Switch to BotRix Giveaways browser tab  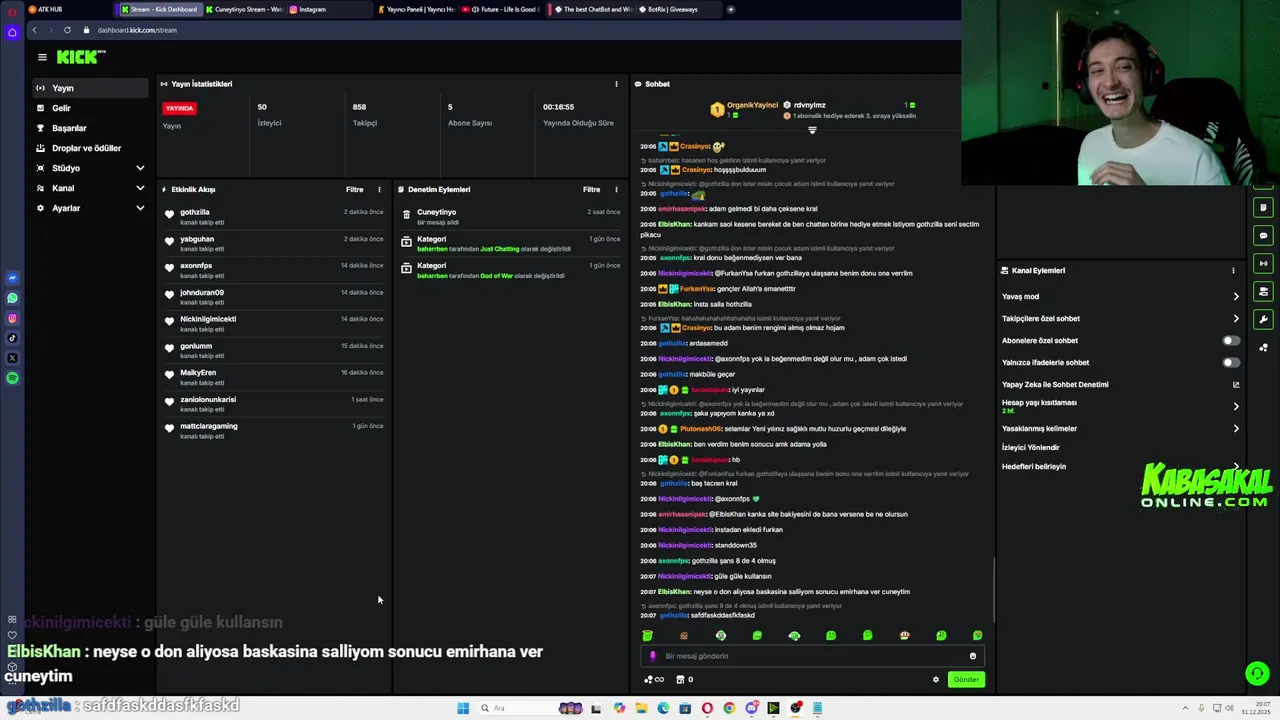[x=679, y=9]
